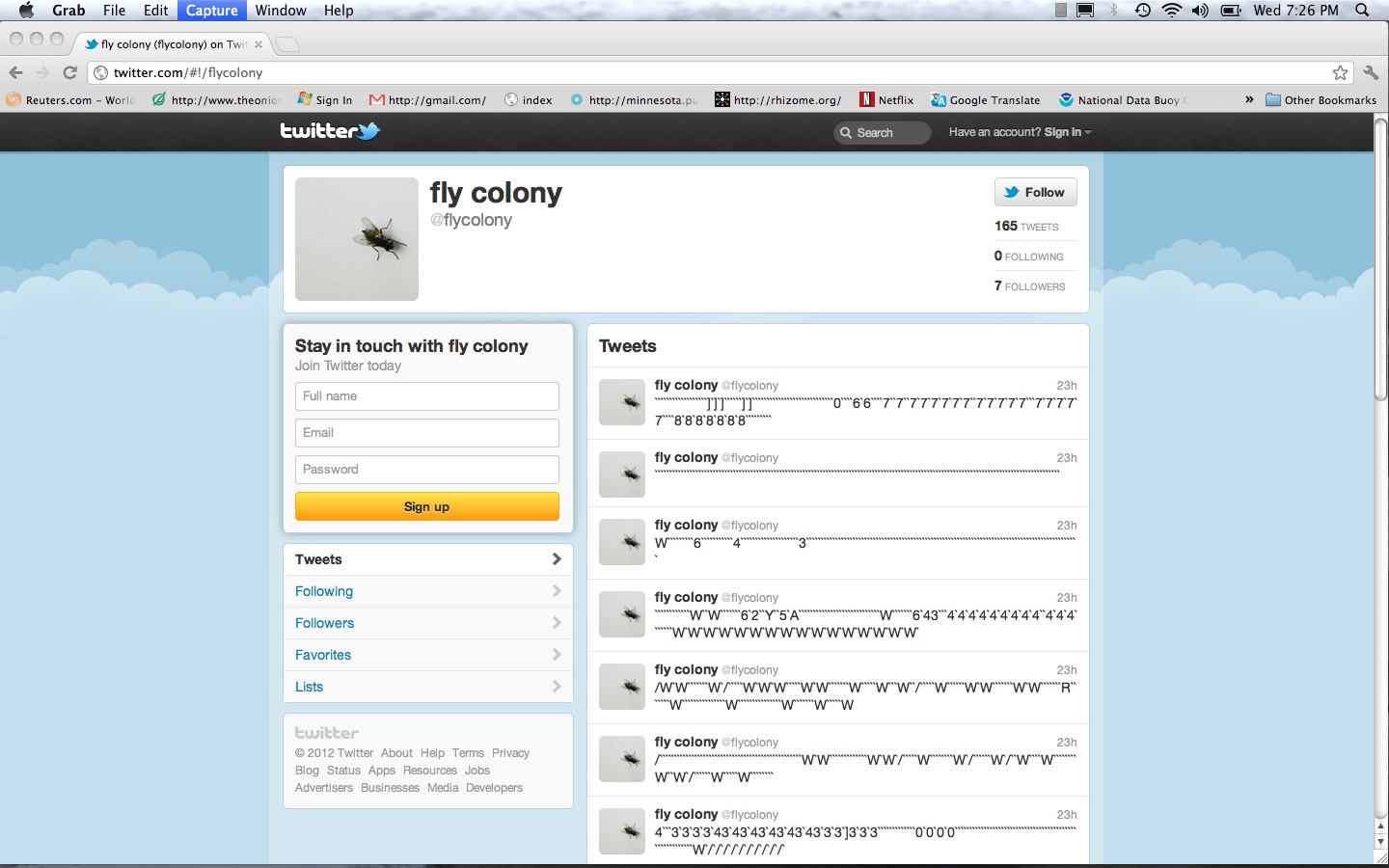
Task: Go back using the browser back arrow
Action: tap(15, 72)
